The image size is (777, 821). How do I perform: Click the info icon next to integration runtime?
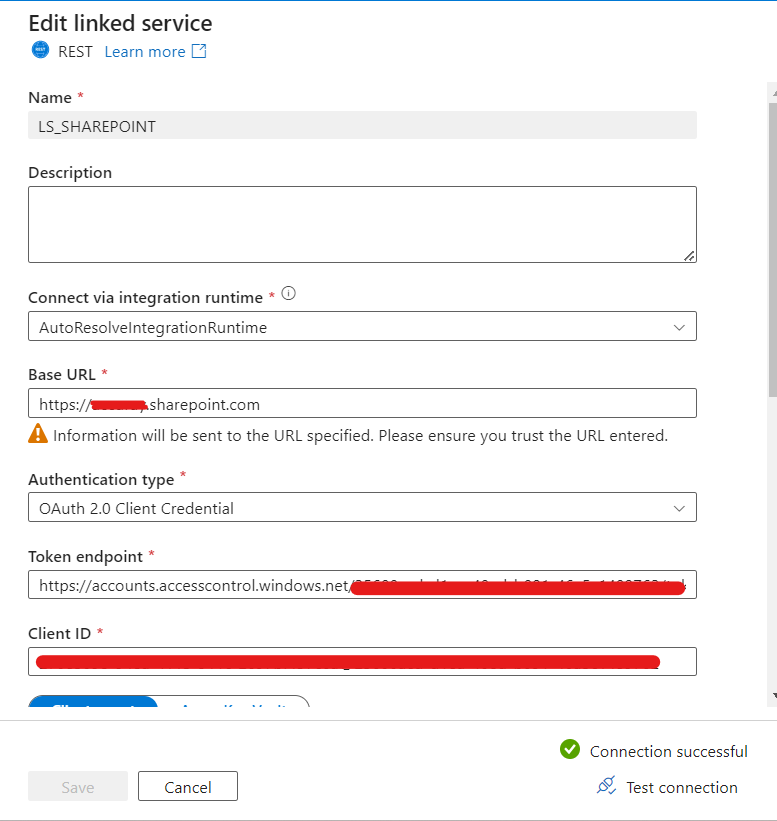coord(288,293)
